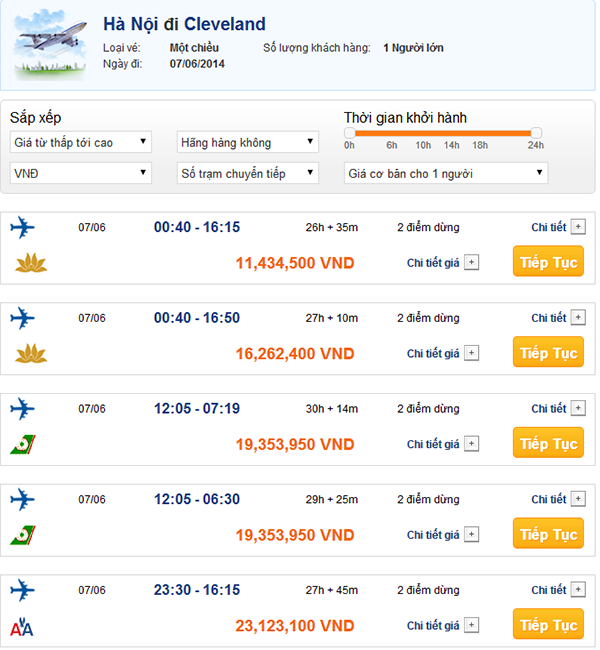Click the blue airplane icon on the 12:05 - 06:30 flight
This screenshot has width=600, height=650.
click(22, 499)
